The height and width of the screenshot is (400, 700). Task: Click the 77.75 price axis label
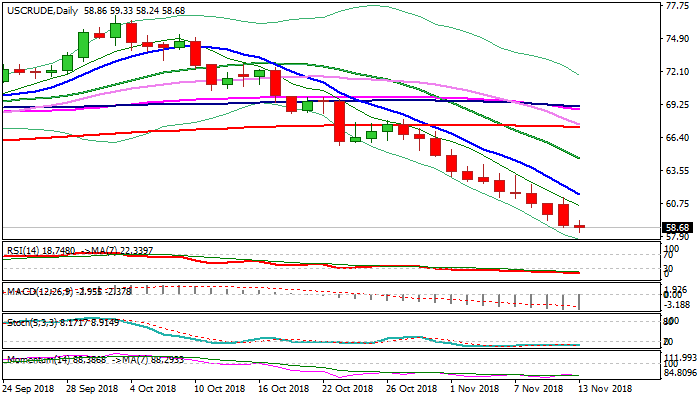[677, 5]
